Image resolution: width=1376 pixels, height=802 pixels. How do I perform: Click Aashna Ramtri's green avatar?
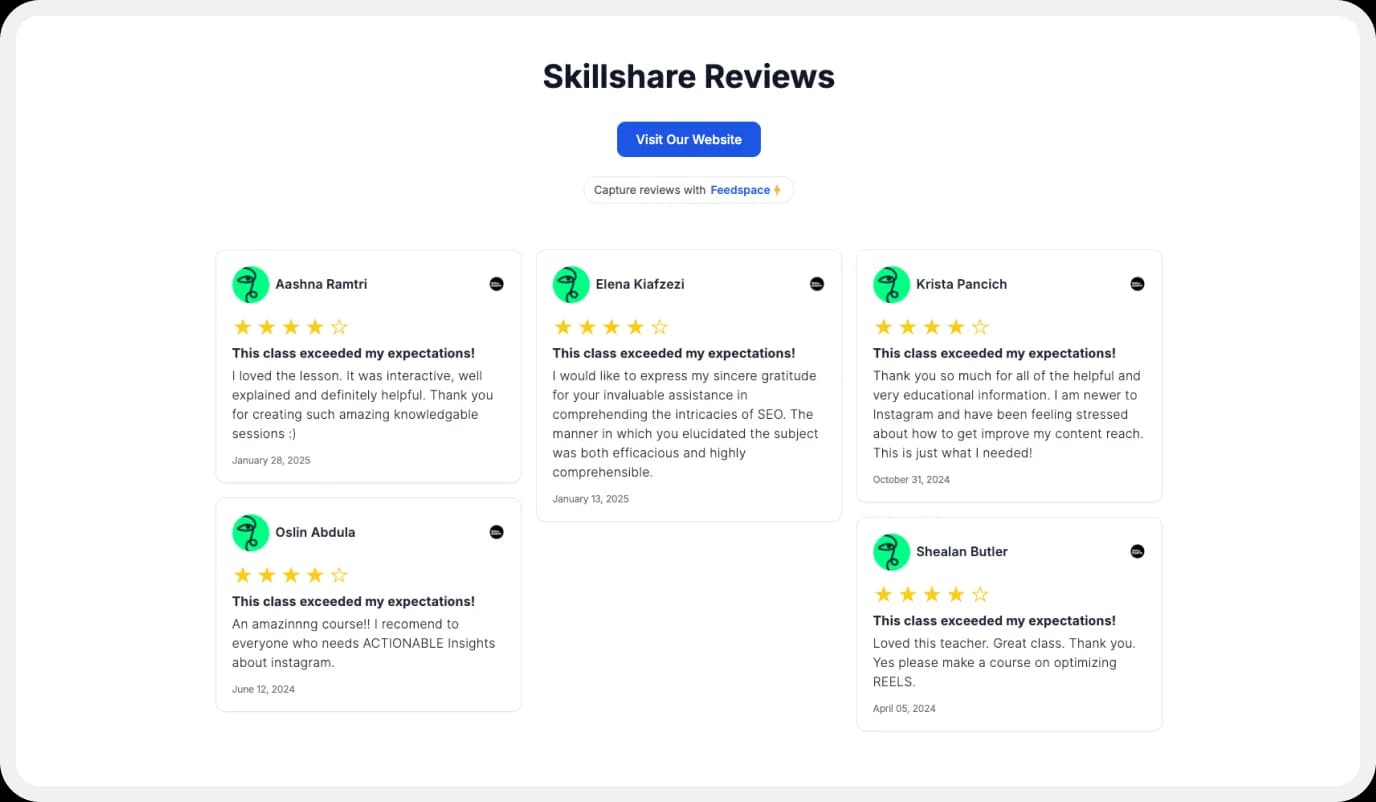click(x=251, y=284)
